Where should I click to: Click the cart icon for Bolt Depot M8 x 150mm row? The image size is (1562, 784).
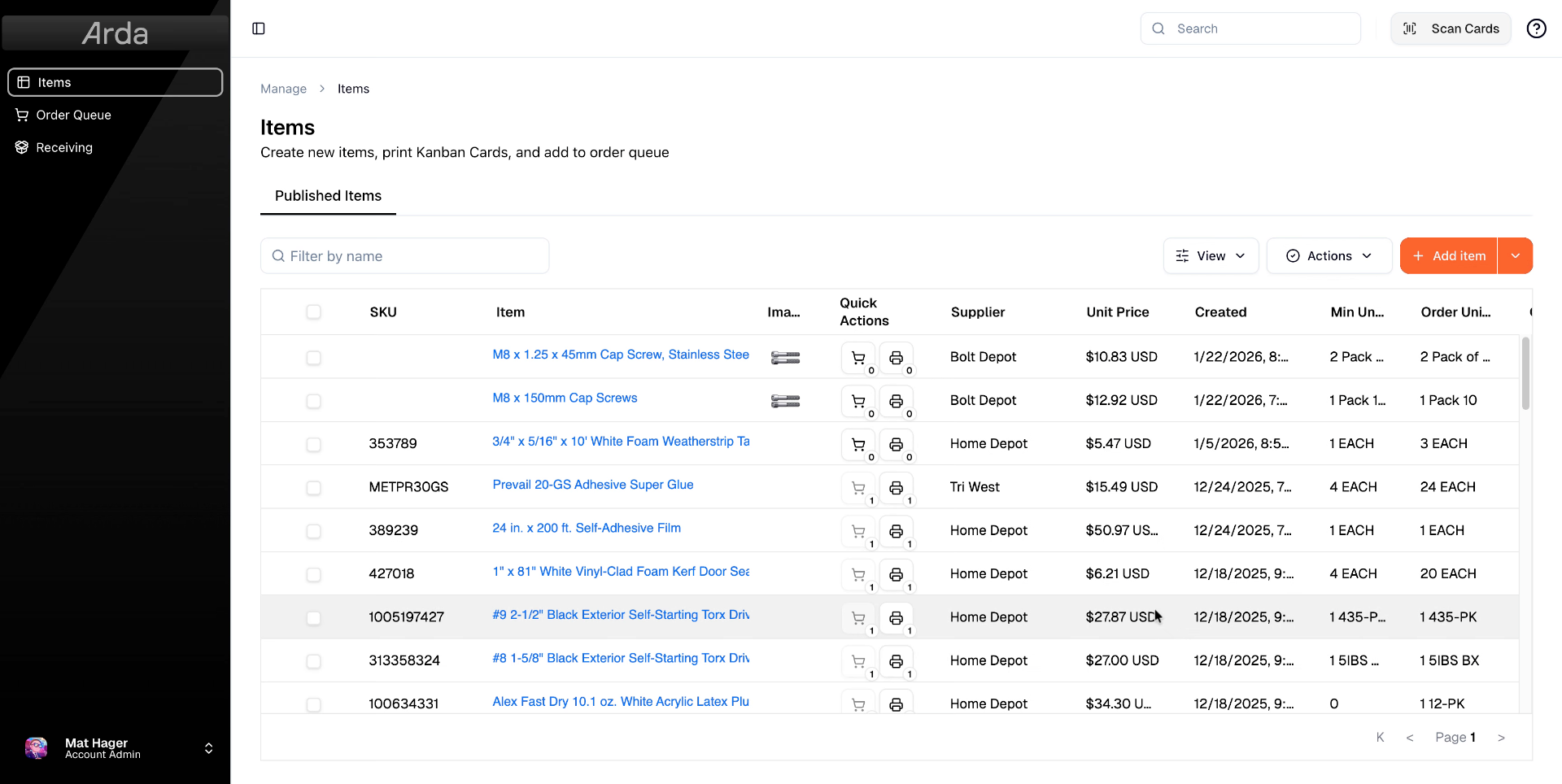pos(858,401)
